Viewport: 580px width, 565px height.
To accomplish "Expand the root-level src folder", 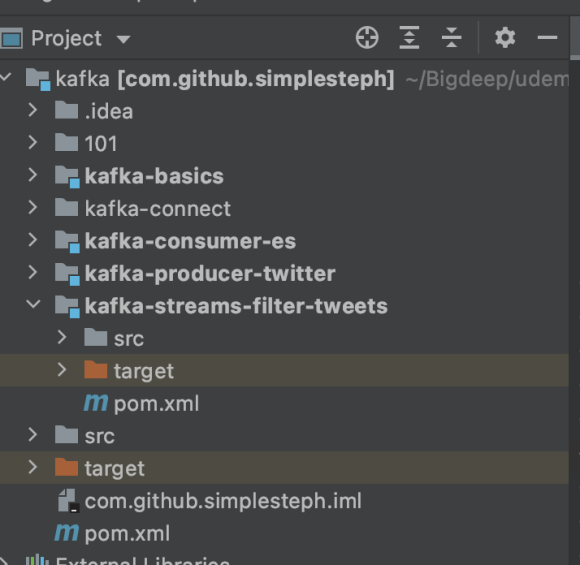I will pos(33,435).
